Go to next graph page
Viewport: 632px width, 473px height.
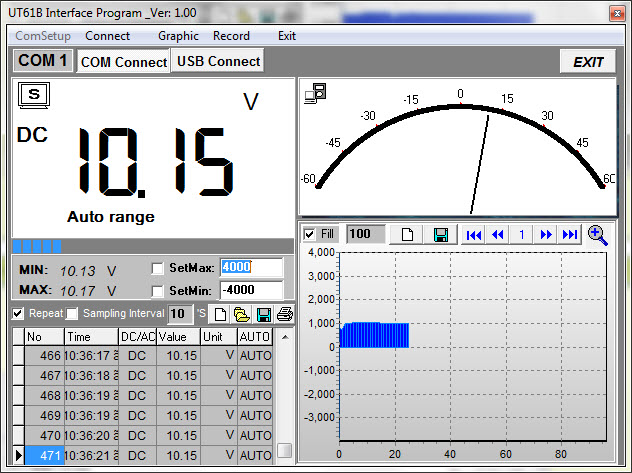(546, 234)
